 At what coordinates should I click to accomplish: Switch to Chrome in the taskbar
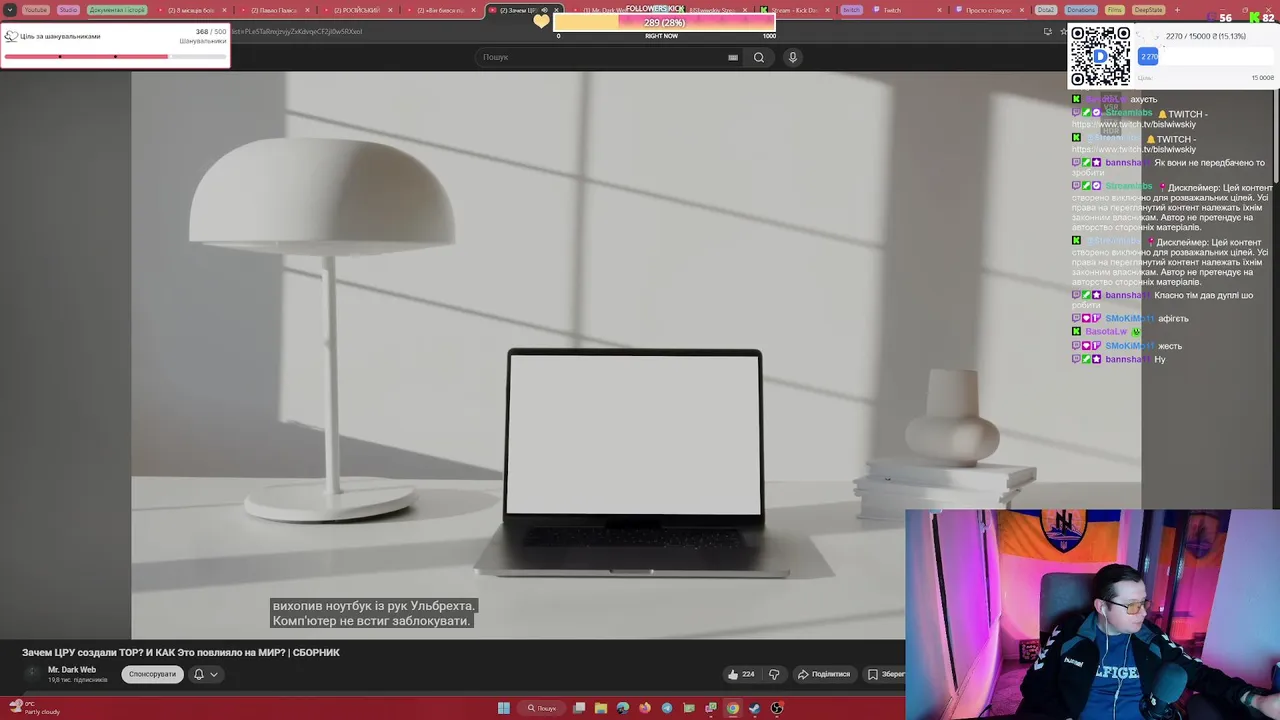click(x=733, y=708)
